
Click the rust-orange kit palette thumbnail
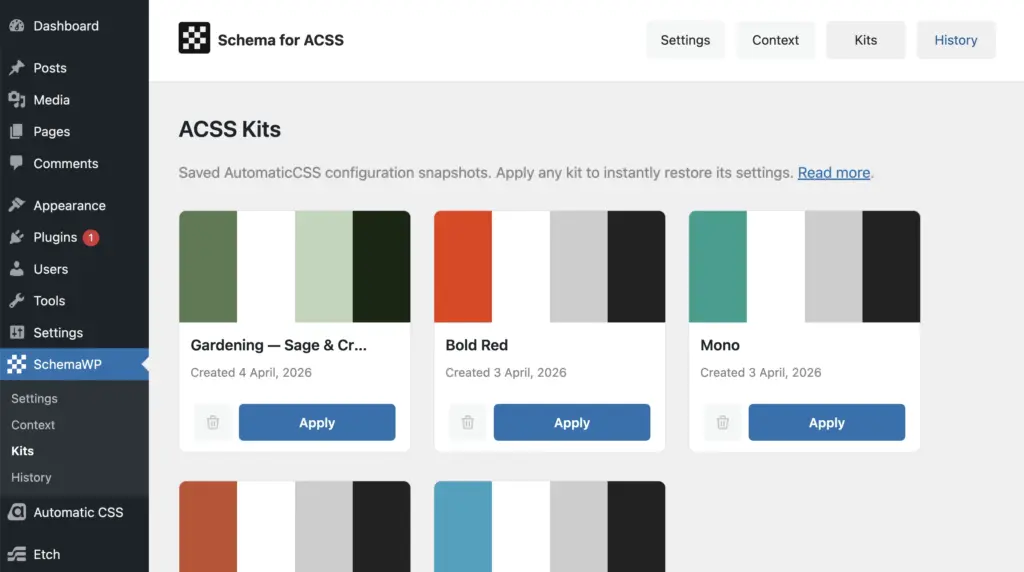[x=295, y=526]
